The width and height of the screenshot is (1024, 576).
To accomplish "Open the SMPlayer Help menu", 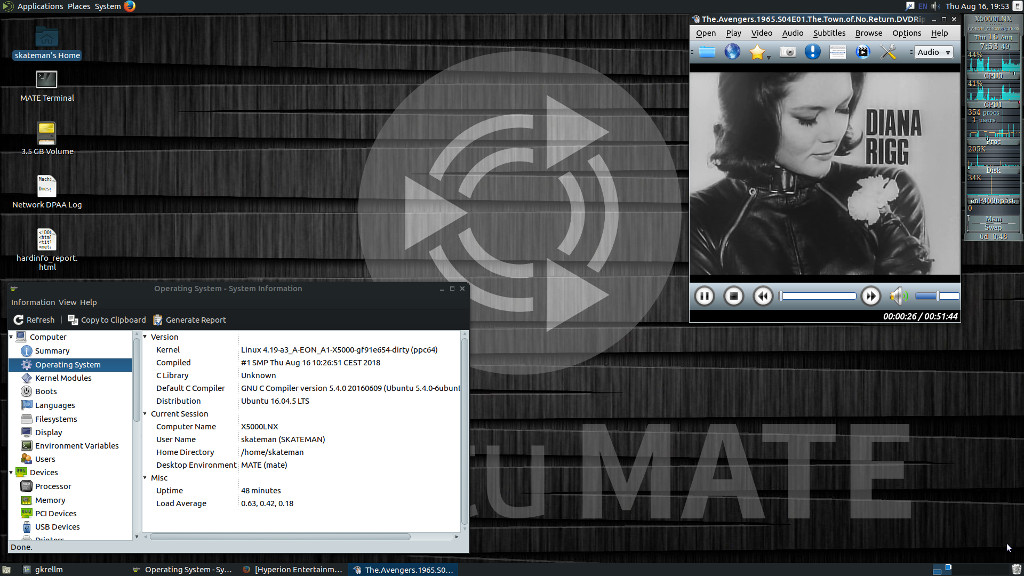I will click(x=939, y=33).
